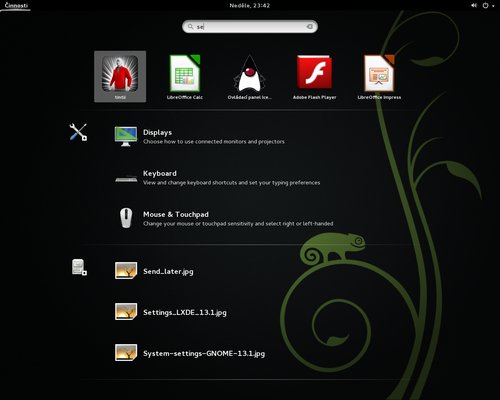Click the Činnosti activities button
Image resolution: width=500 pixels, height=400 pixels.
[16, 5]
